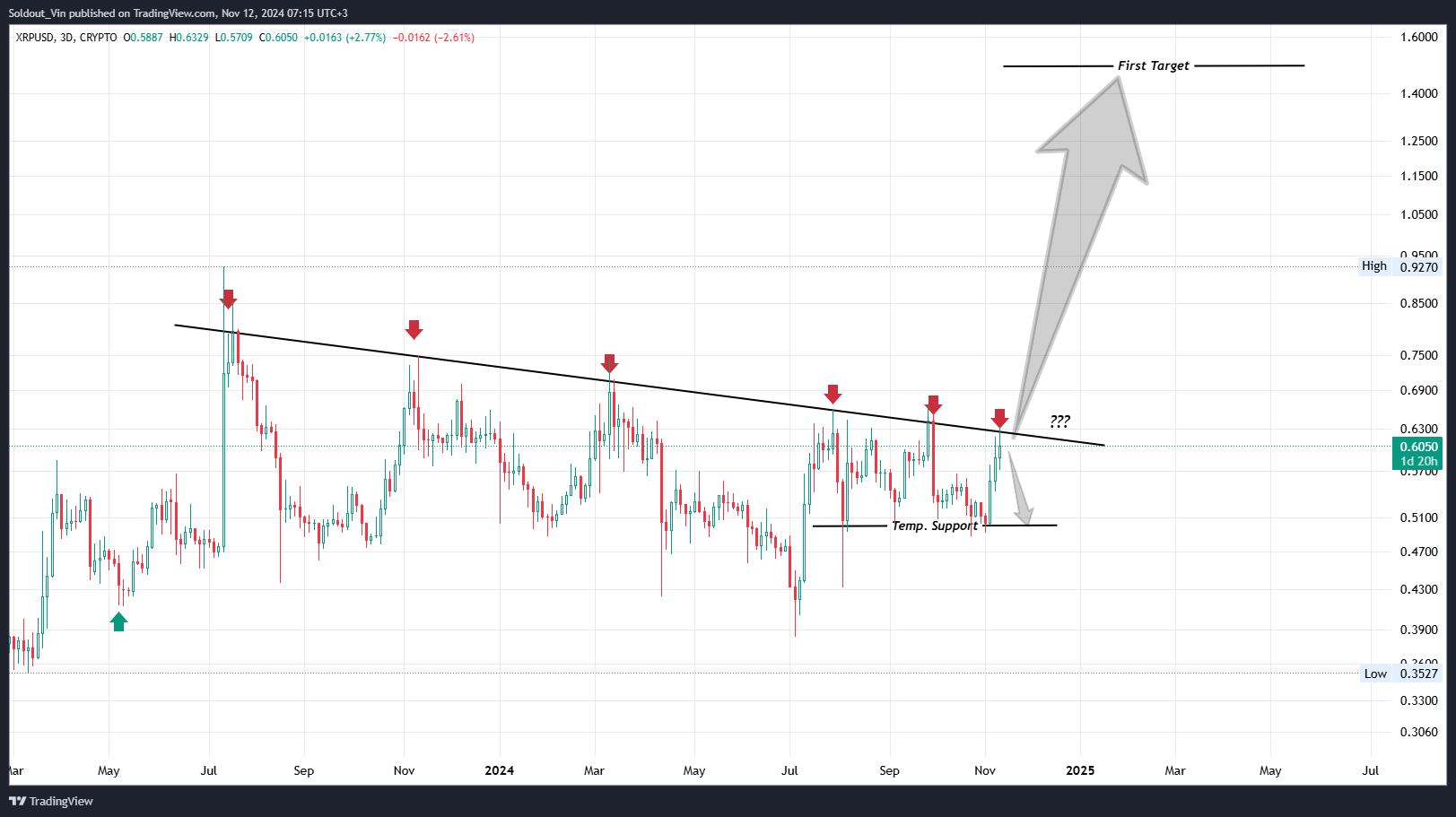Click the 1.4000 price axis label
Screen dimensions: 1456x817
pos(1419,93)
